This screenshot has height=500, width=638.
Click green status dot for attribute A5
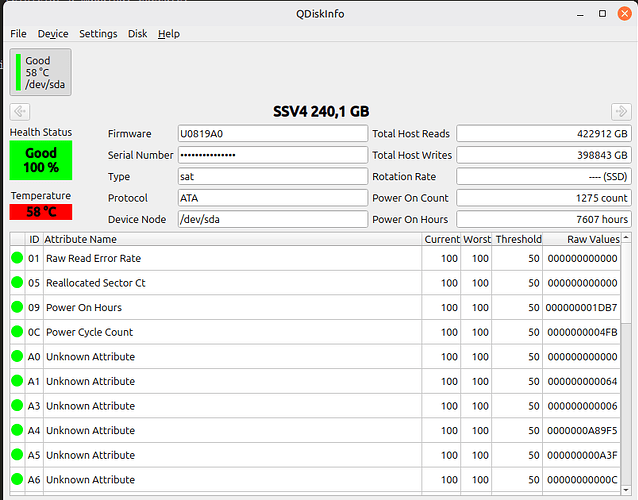tap(17, 454)
